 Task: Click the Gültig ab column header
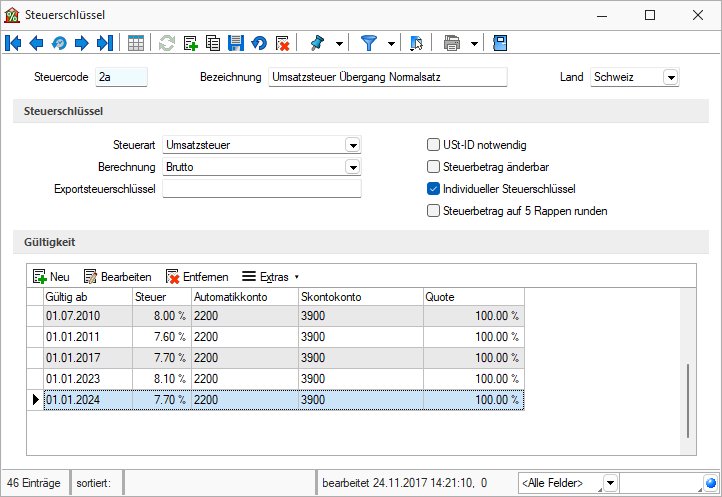pyautogui.click(x=85, y=297)
